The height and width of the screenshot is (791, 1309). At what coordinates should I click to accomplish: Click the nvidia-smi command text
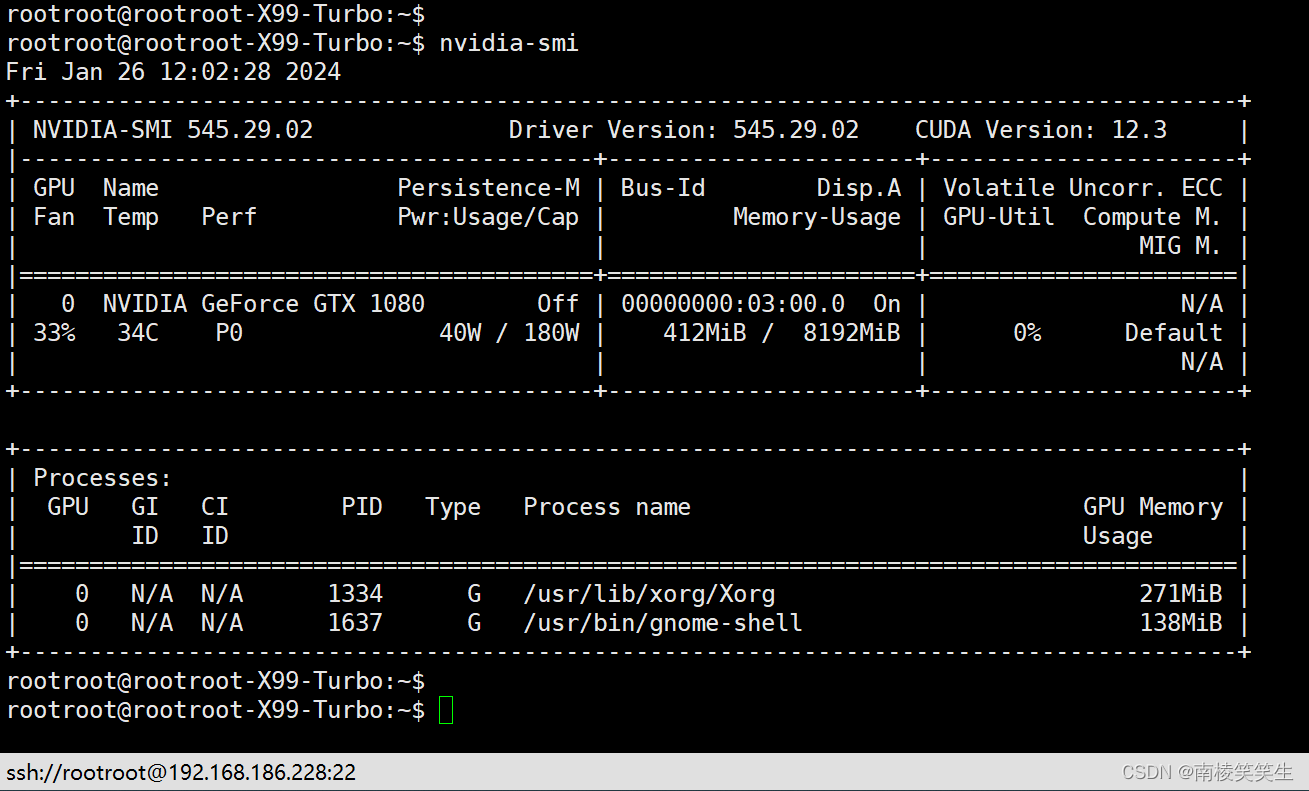[x=509, y=43]
